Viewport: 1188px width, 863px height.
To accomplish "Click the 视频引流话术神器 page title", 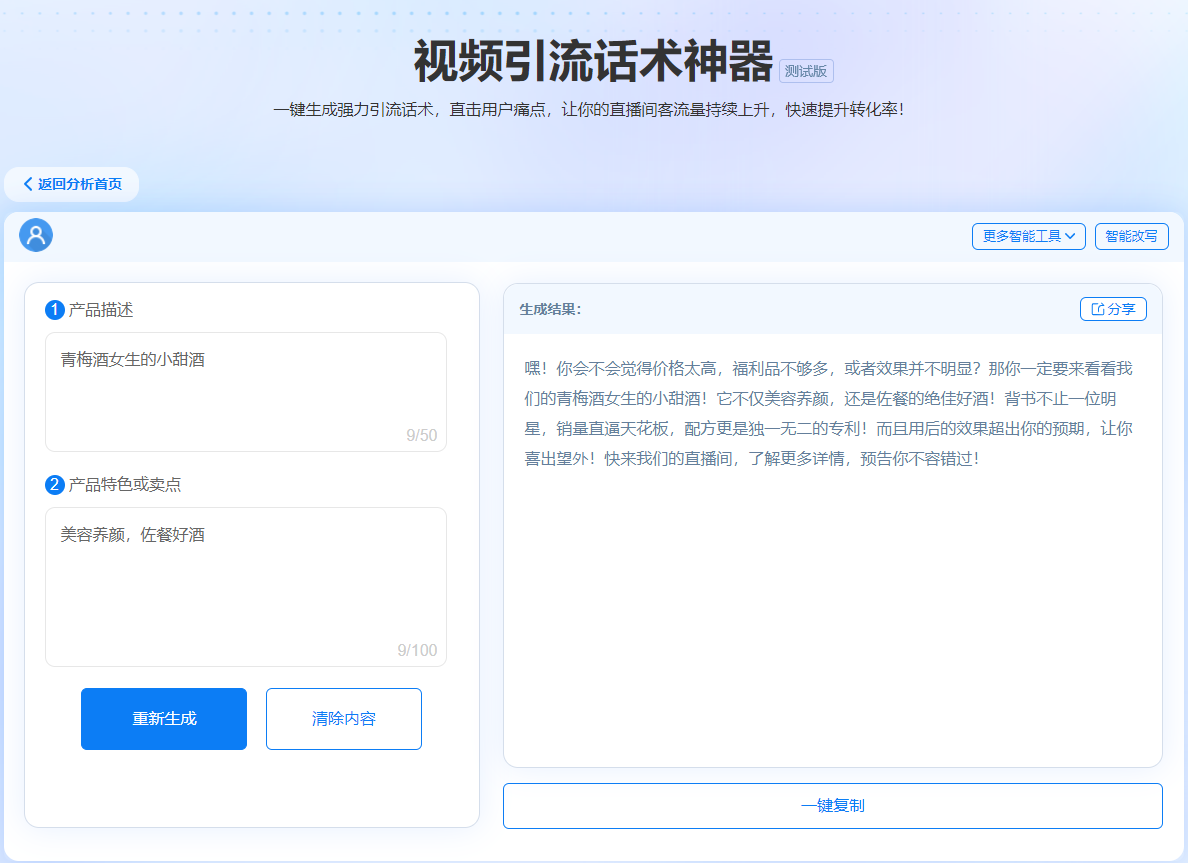I will pos(593,61).
